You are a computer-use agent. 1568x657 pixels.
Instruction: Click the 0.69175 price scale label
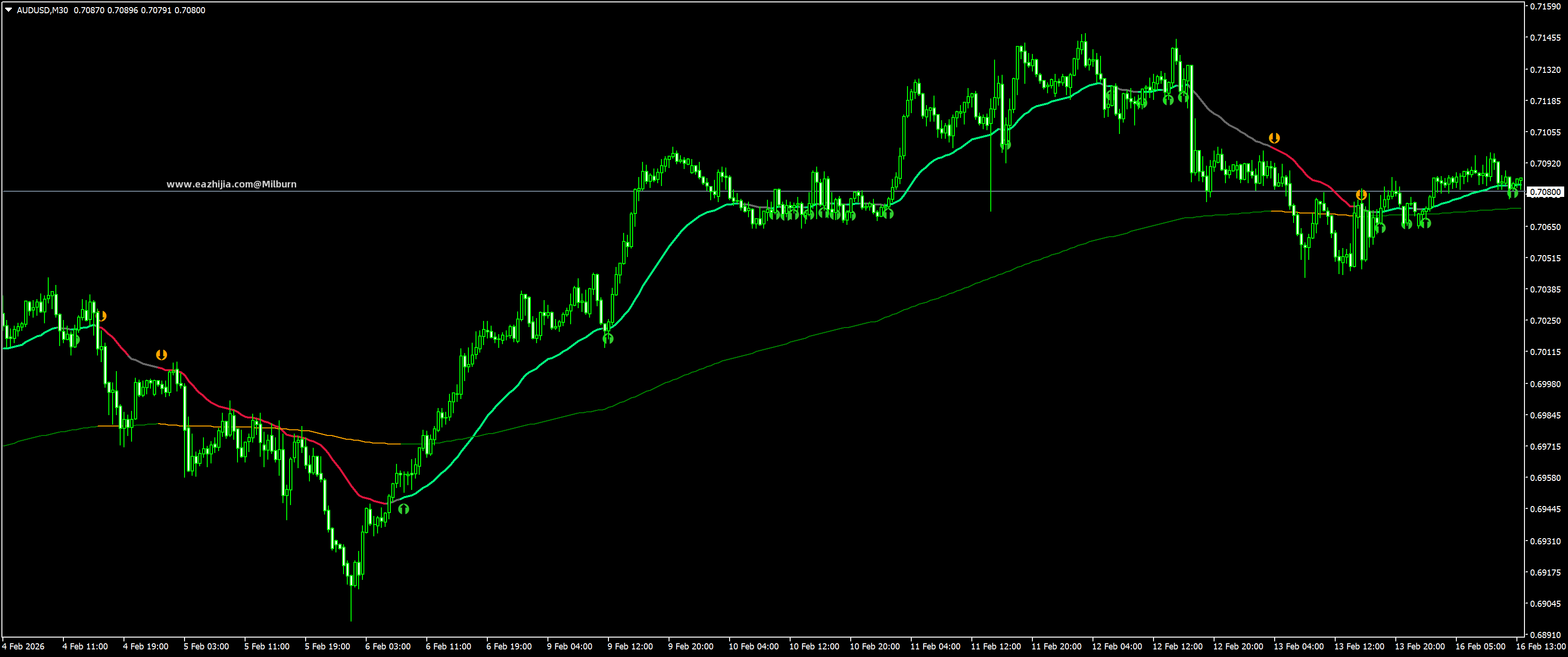1545,572
